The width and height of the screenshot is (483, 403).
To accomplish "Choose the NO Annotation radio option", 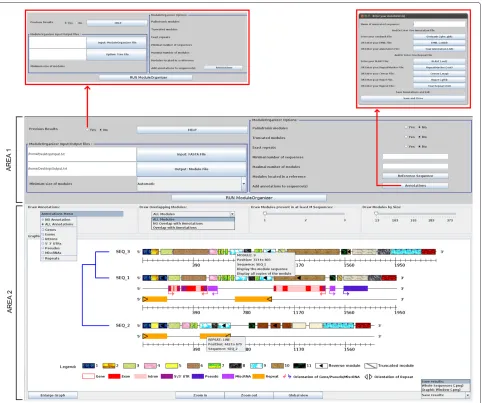I will (x=43, y=220).
